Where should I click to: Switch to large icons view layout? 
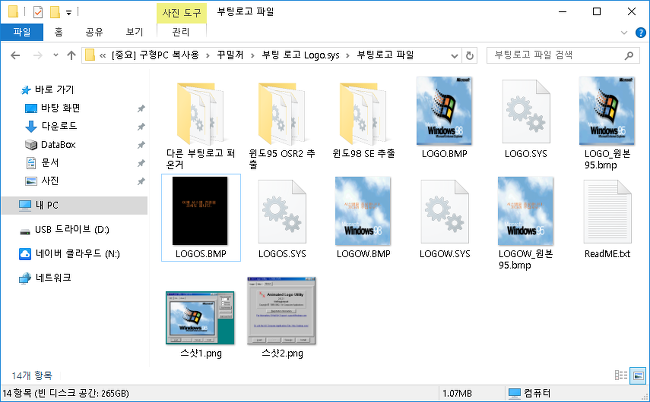pyautogui.click(x=638, y=376)
